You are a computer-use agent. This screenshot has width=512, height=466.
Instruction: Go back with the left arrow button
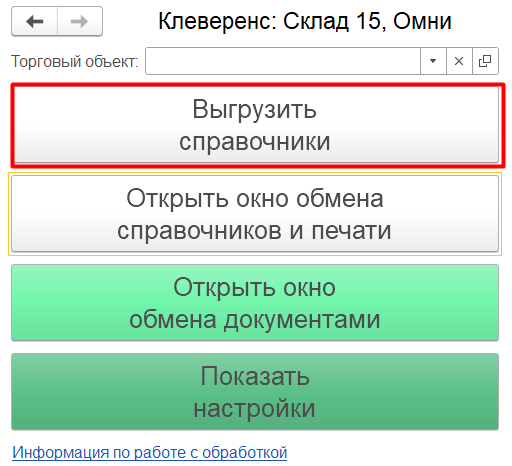35,22
